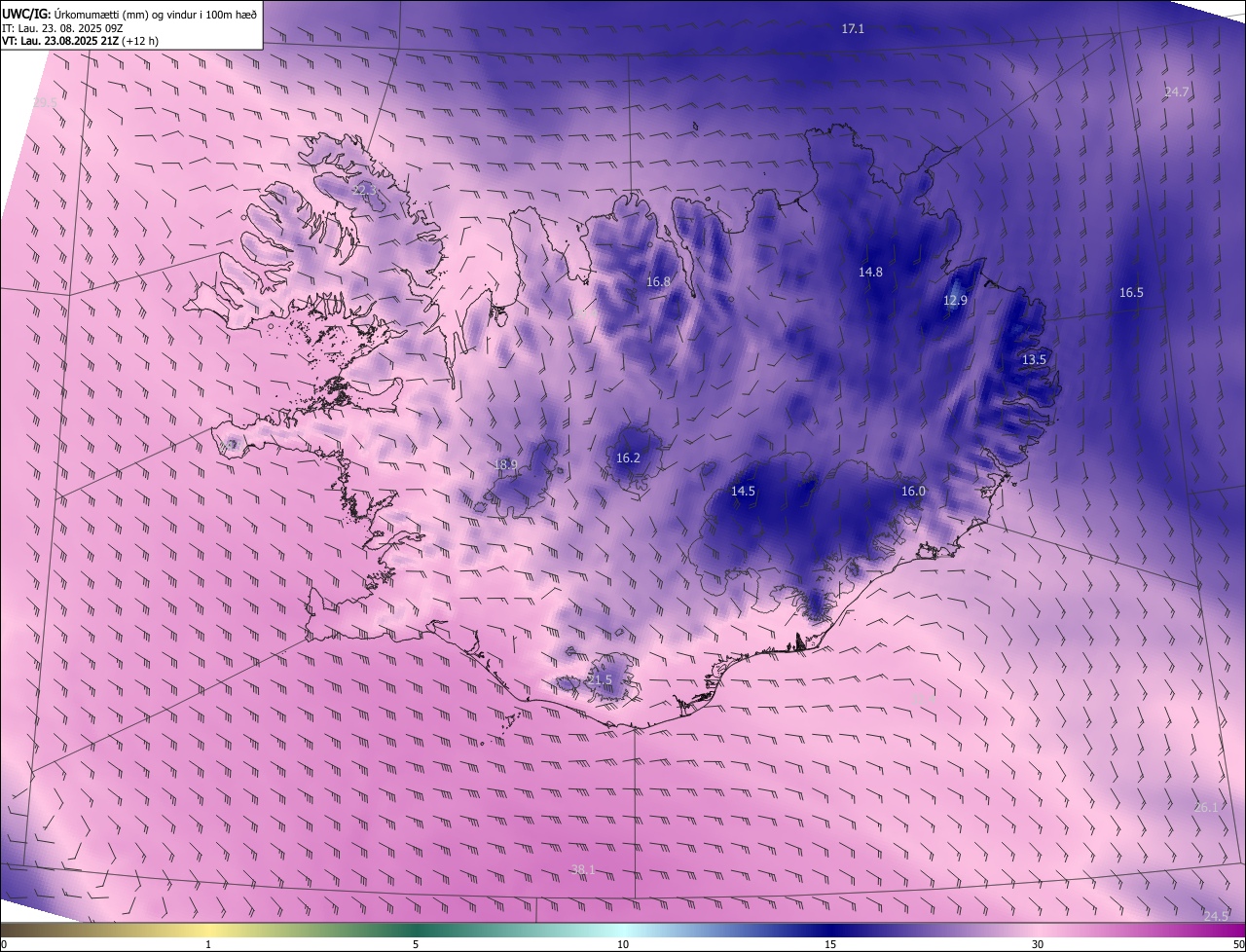The height and width of the screenshot is (952, 1246).
Task: Click the 16.8 value label
Action: [x=658, y=282]
